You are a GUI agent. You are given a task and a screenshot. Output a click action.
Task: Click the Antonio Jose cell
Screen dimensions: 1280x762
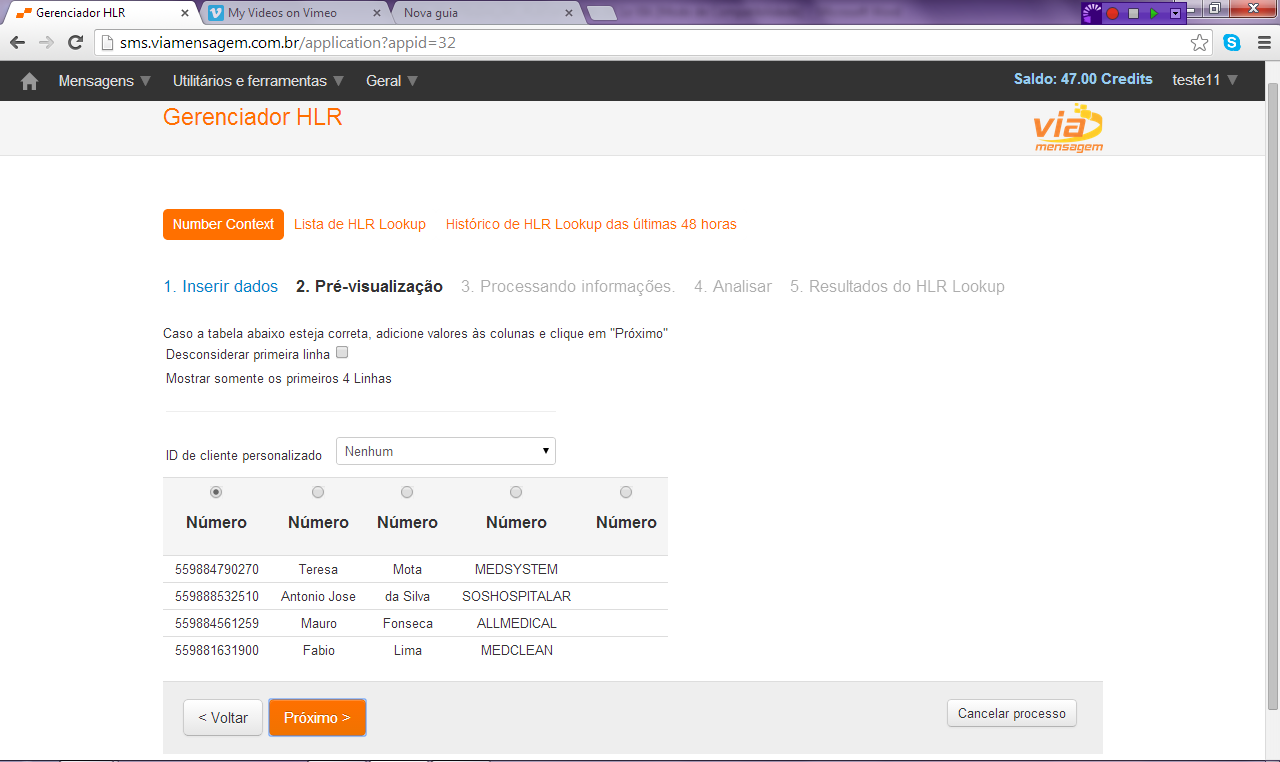pyautogui.click(x=318, y=596)
